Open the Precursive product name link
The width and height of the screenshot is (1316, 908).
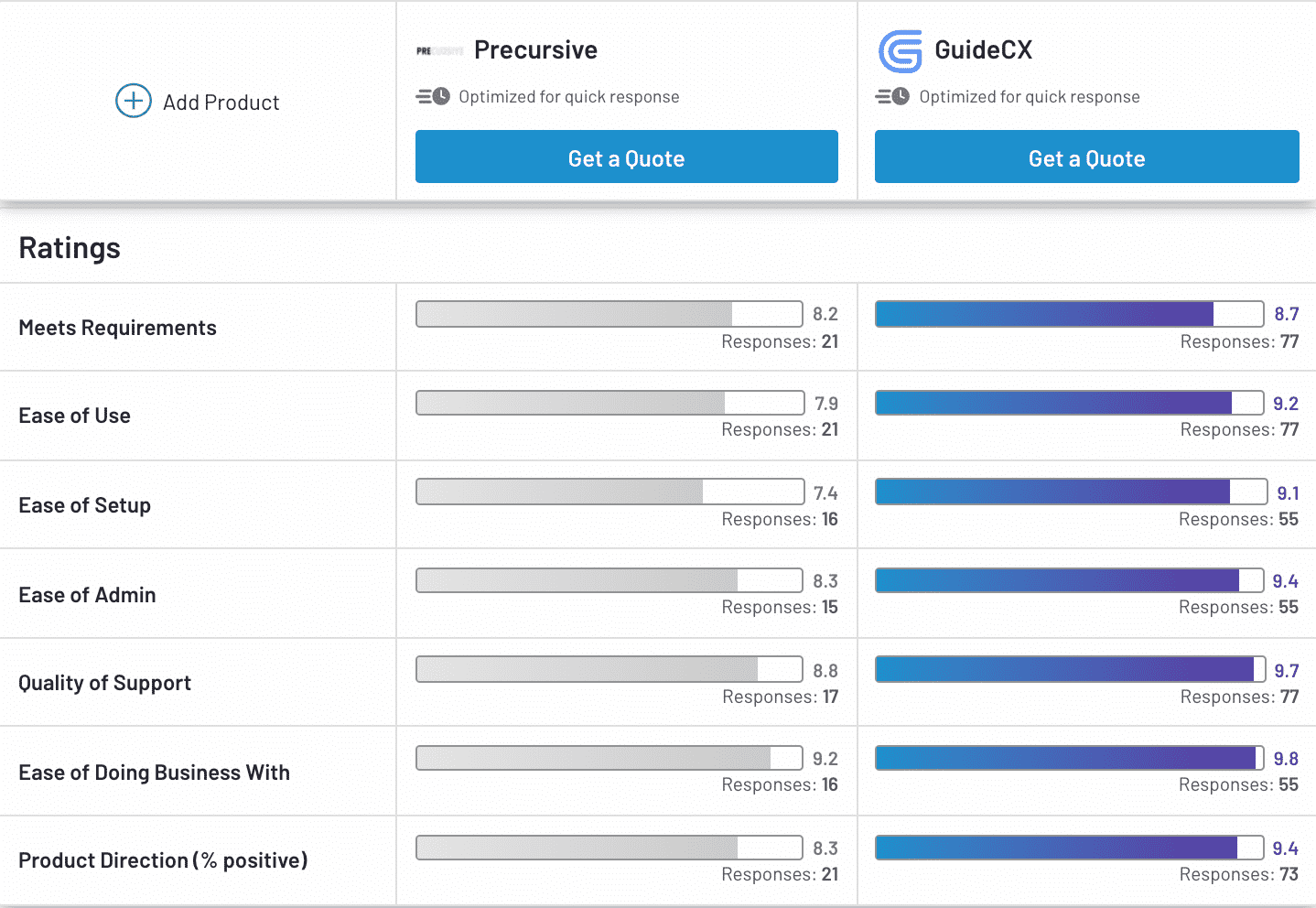coord(535,50)
